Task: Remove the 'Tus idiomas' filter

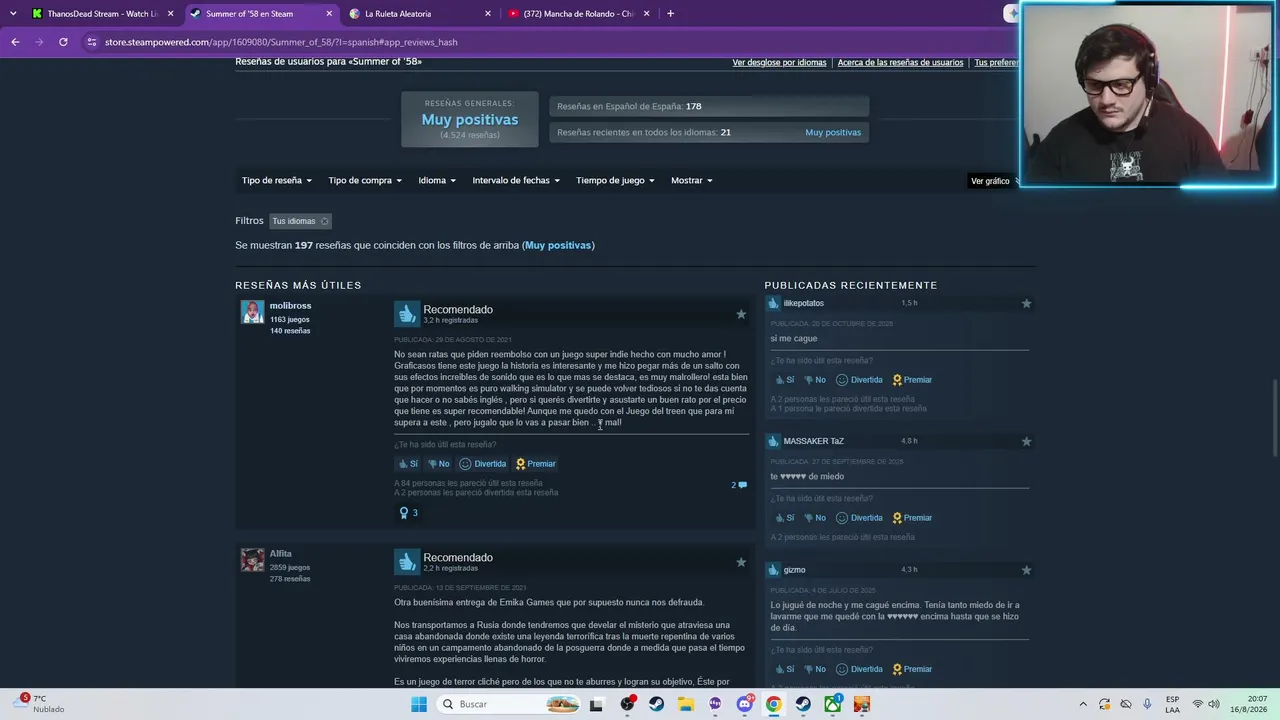Action: [x=324, y=221]
